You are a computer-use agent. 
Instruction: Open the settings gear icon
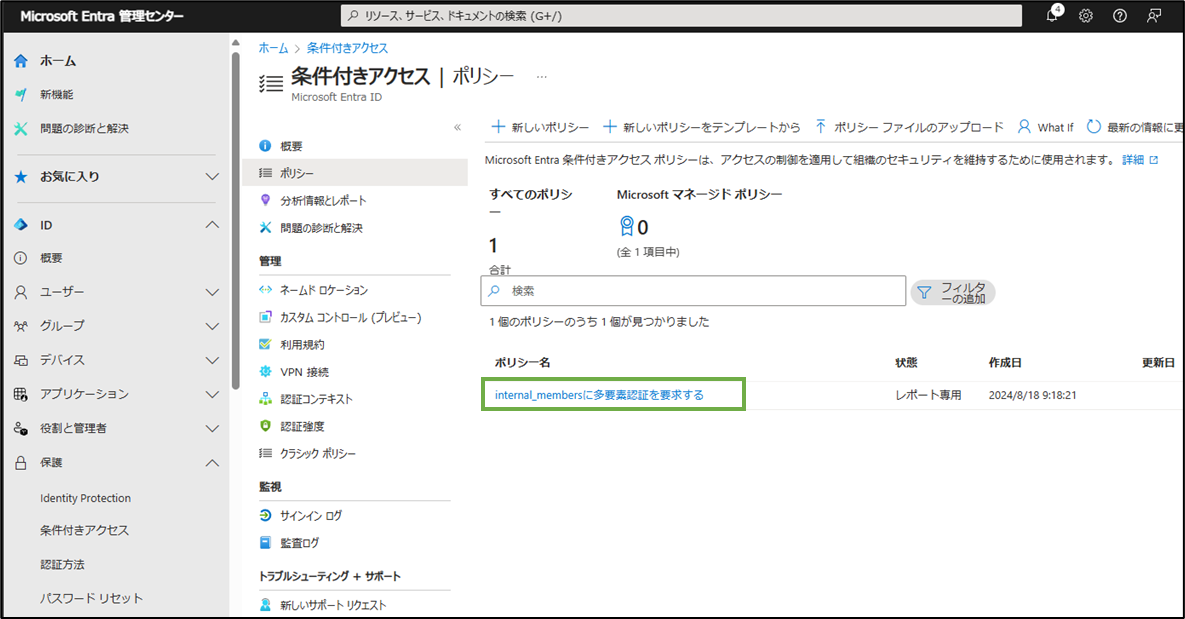[x=1086, y=15]
